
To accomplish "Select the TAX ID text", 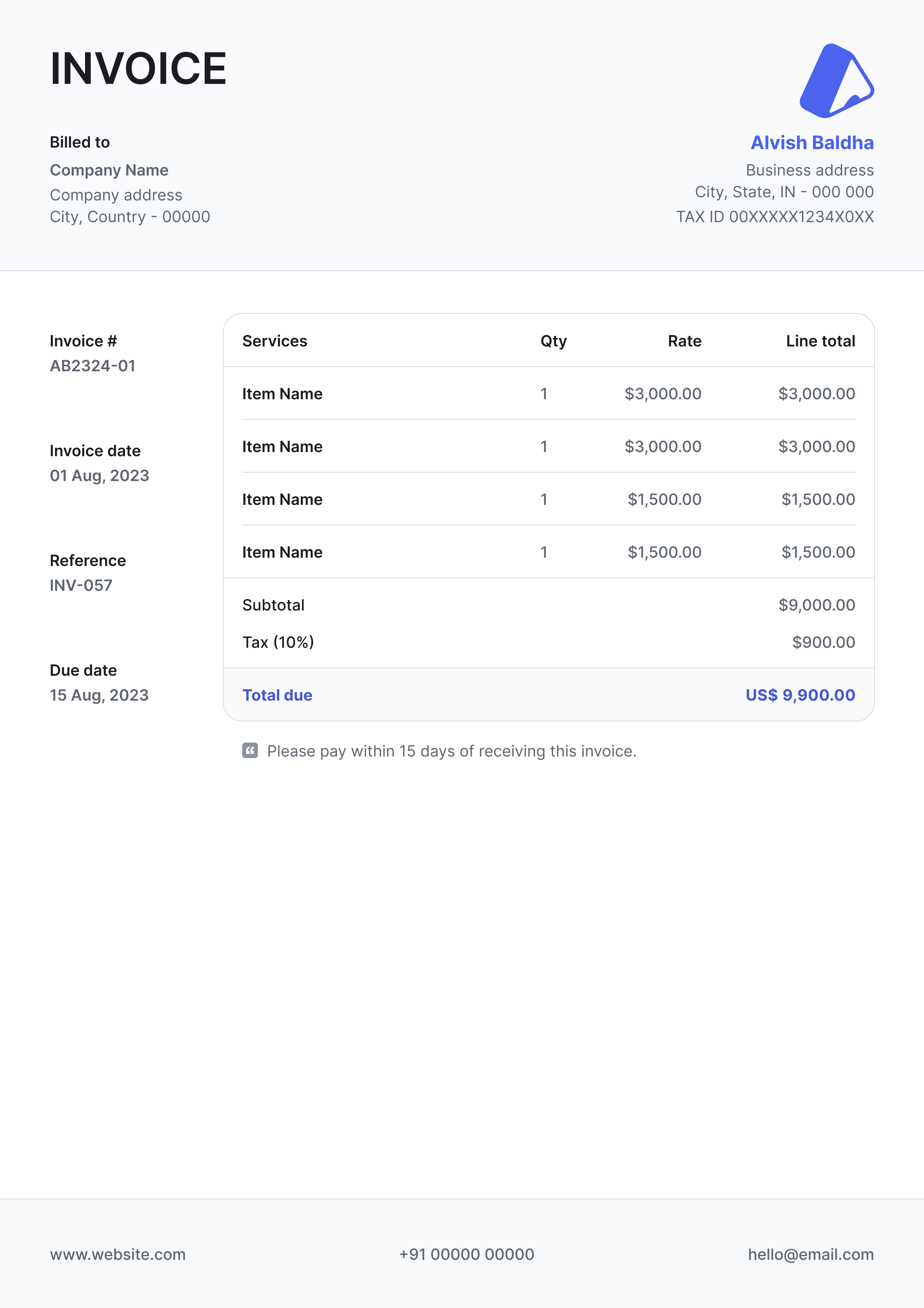I will click(x=775, y=216).
